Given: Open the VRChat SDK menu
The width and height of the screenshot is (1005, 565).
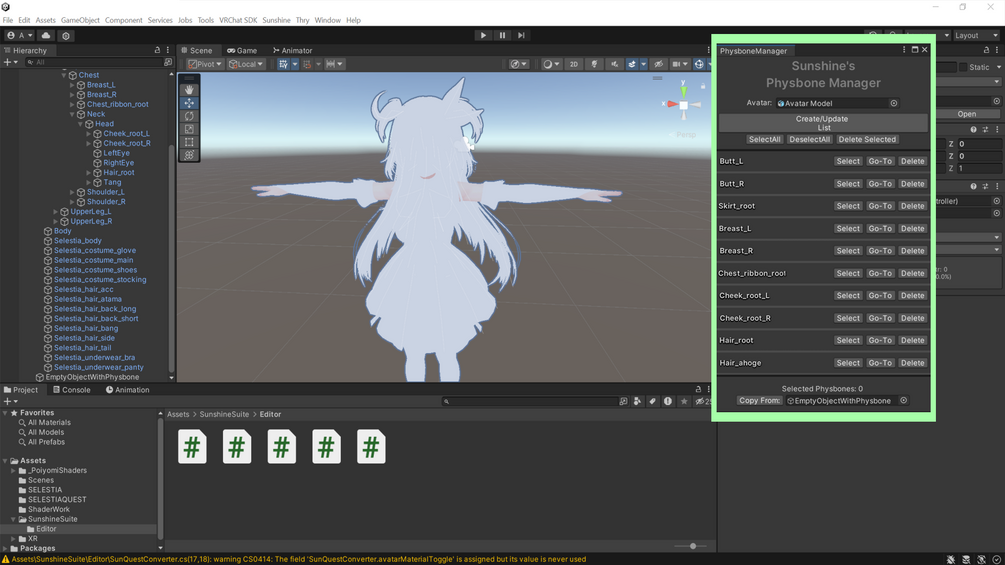Looking at the screenshot, I should pos(238,20).
